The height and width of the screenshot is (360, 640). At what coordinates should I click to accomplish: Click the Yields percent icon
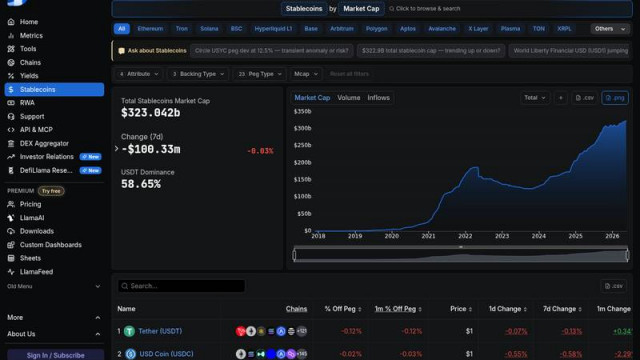(11, 76)
